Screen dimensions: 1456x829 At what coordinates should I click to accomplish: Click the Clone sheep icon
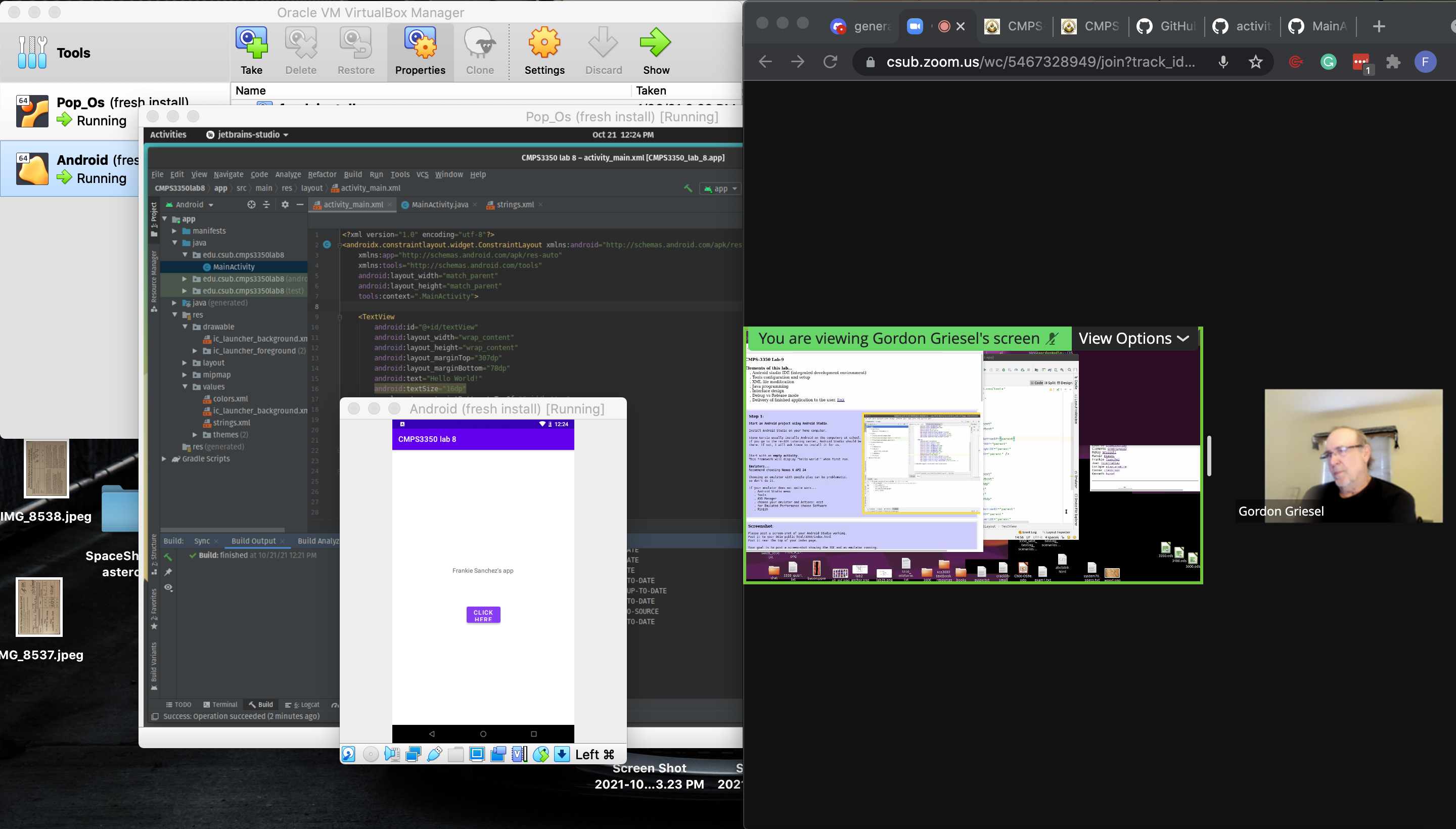tap(479, 42)
